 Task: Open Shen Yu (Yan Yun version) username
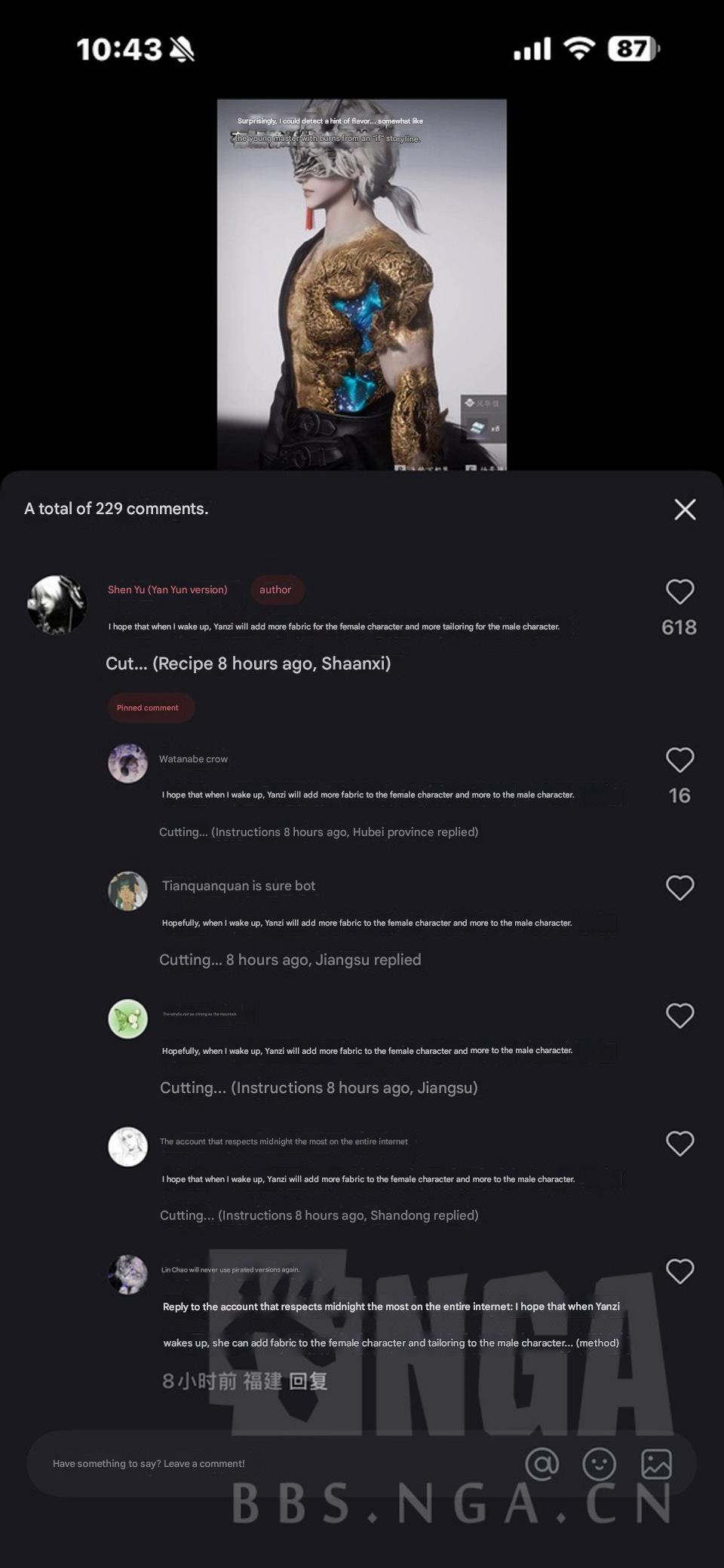167,590
